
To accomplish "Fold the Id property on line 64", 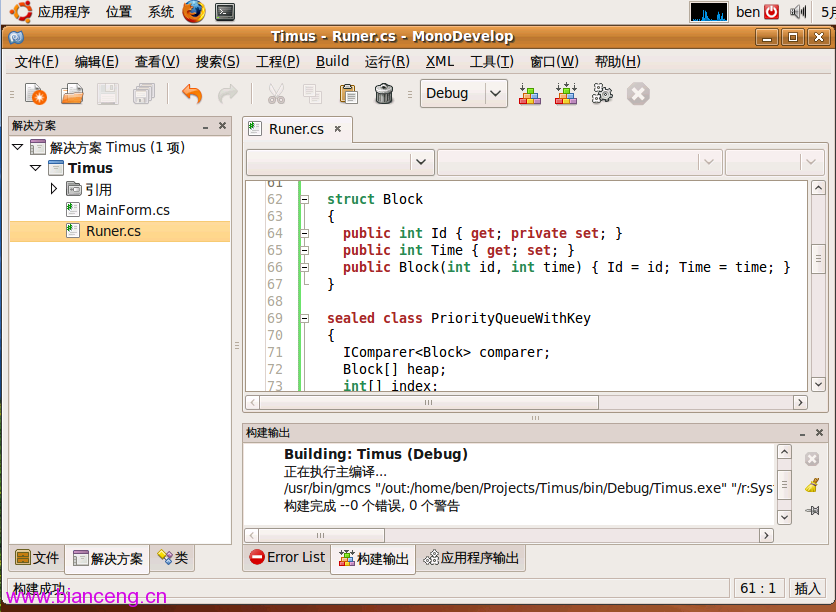I will pos(304,233).
